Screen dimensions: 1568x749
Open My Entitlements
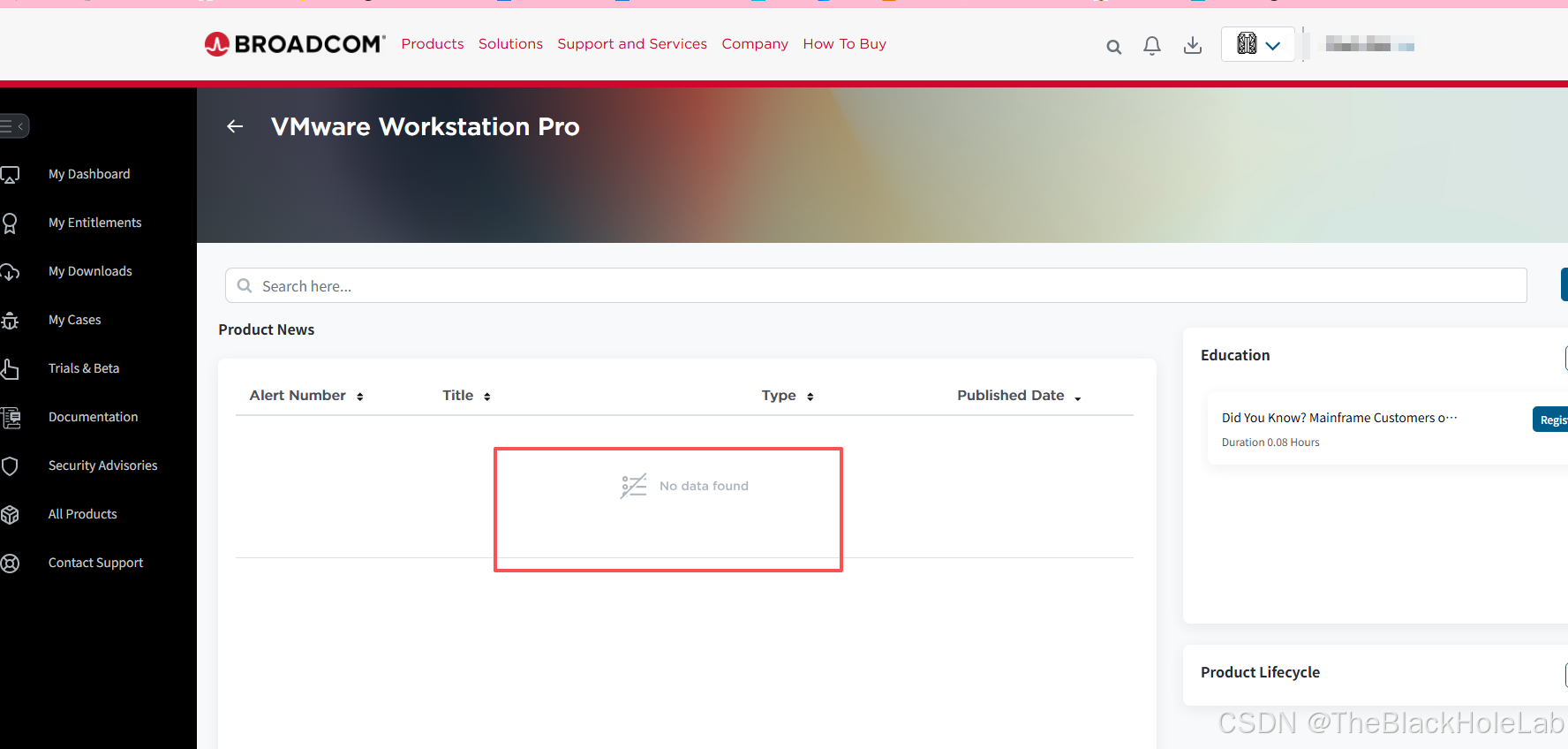(94, 223)
